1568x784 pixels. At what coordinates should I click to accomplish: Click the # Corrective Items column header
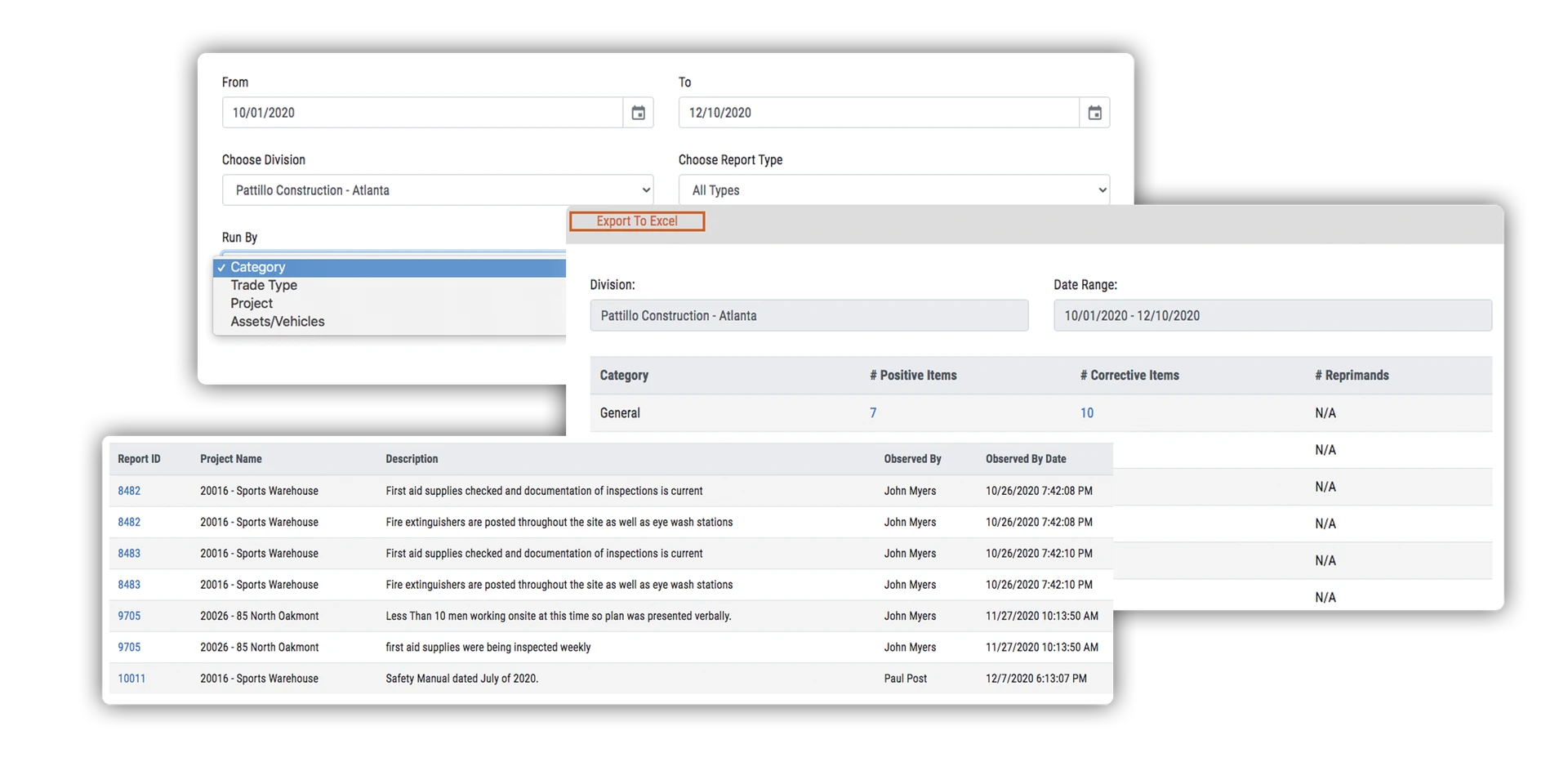point(1129,376)
